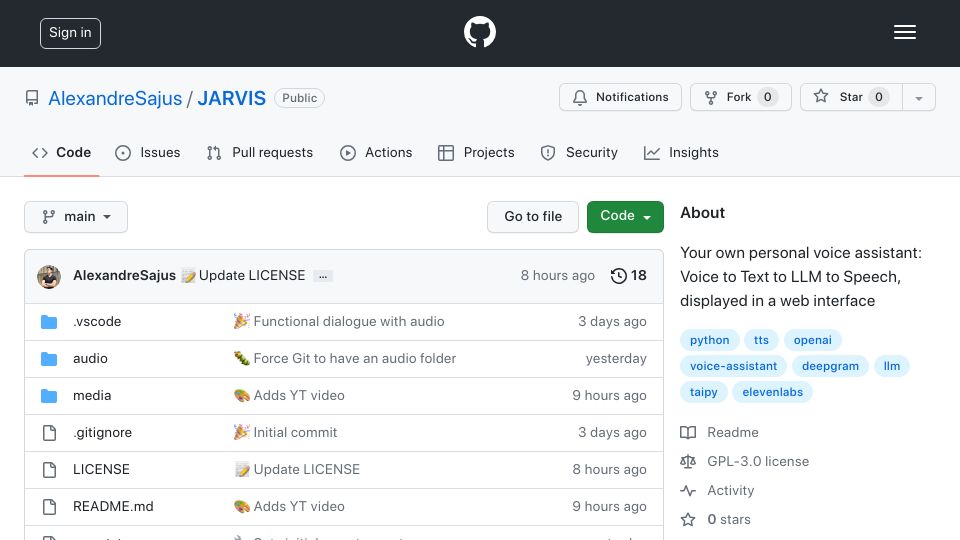960x540 pixels.
Task: Click the Sign in button
Action: 70,33
